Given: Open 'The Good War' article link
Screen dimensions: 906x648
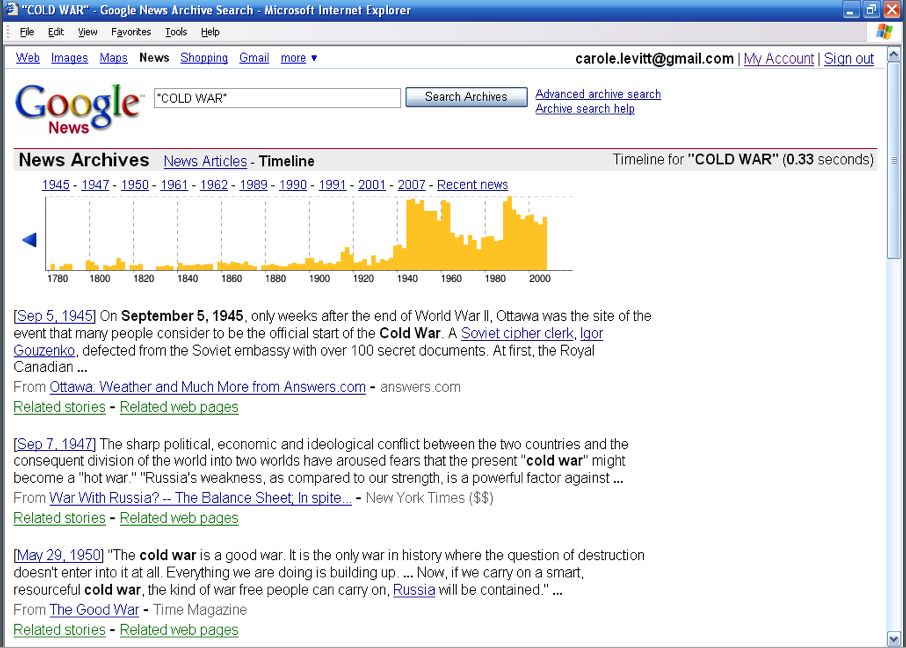Looking at the screenshot, I should click(x=94, y=610).
